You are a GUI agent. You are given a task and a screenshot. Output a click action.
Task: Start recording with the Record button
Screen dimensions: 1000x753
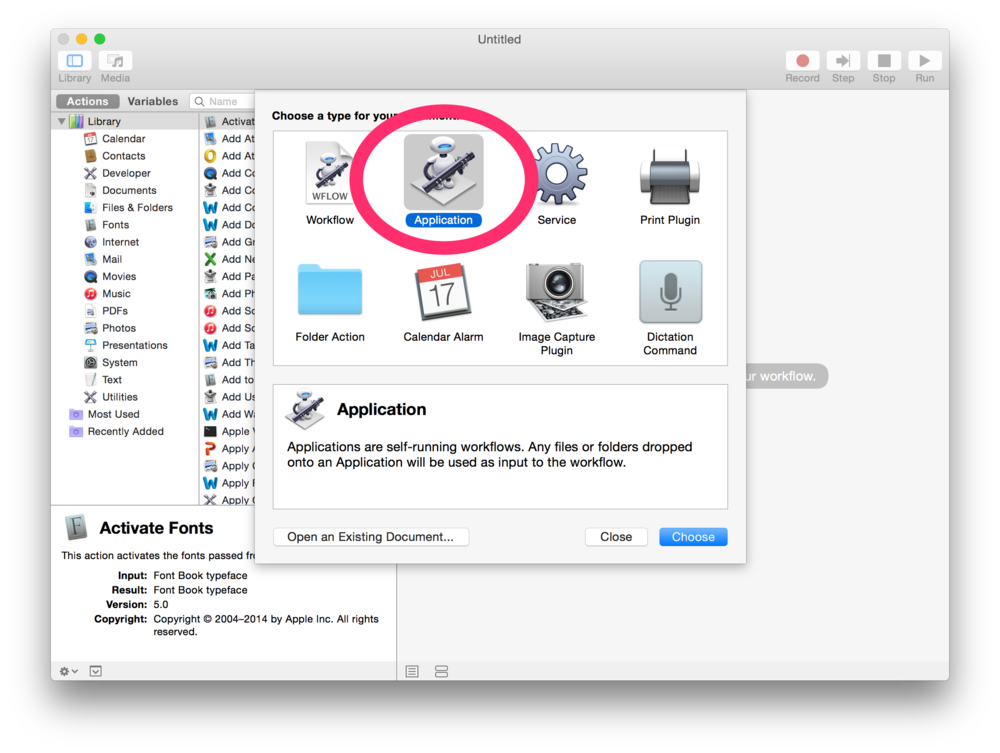click(802, 61)
